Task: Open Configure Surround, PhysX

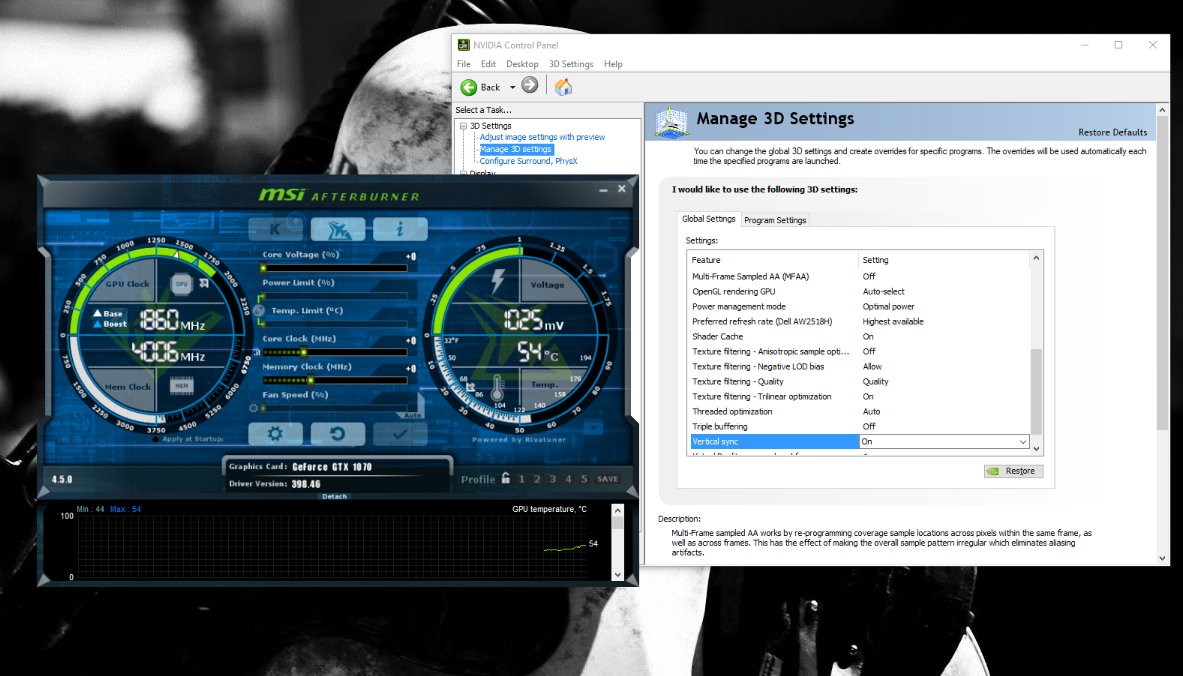Action: (528, 161)
